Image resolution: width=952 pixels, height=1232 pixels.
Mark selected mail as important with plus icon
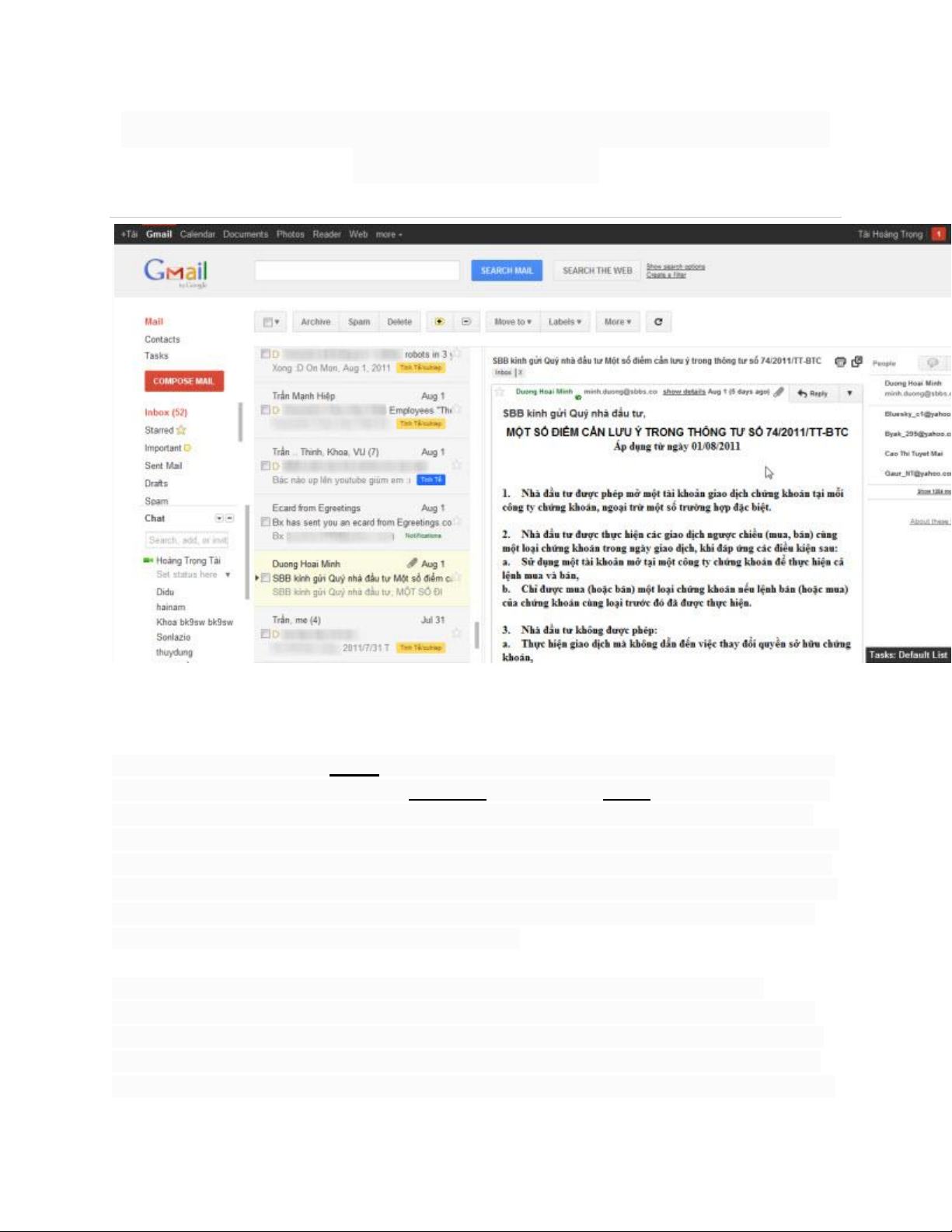point(439,322)
